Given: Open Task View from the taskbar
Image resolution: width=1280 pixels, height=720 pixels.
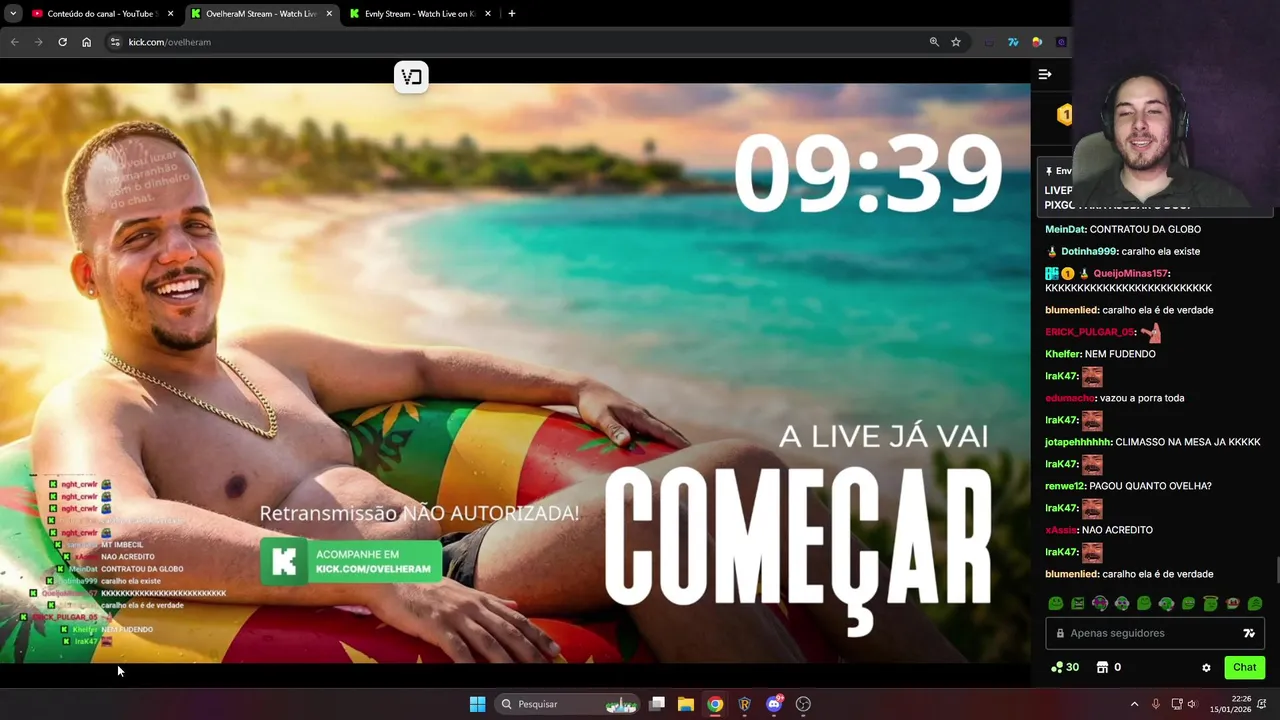Looking at the screenshot, I should 657,704.
